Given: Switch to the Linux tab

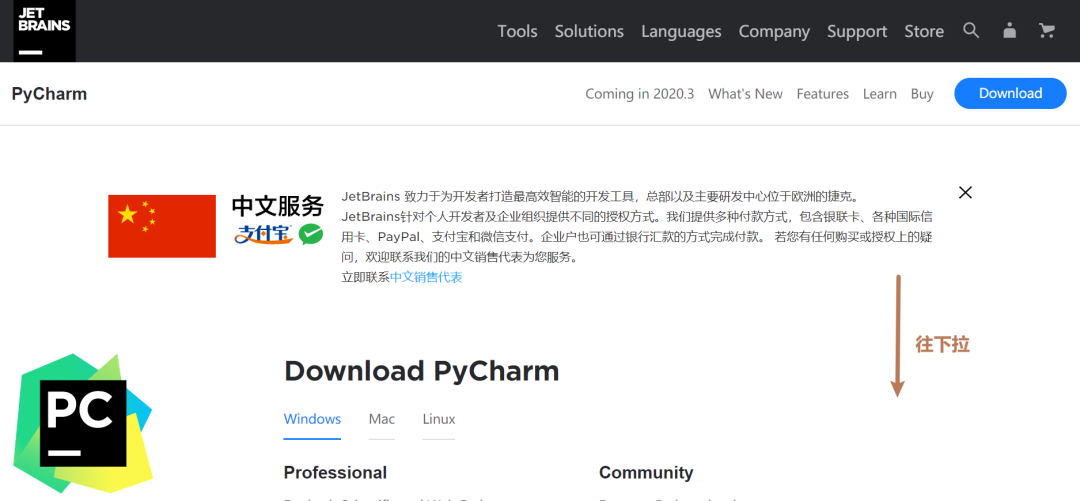Looking at the screenshot, I should [439, 419].
